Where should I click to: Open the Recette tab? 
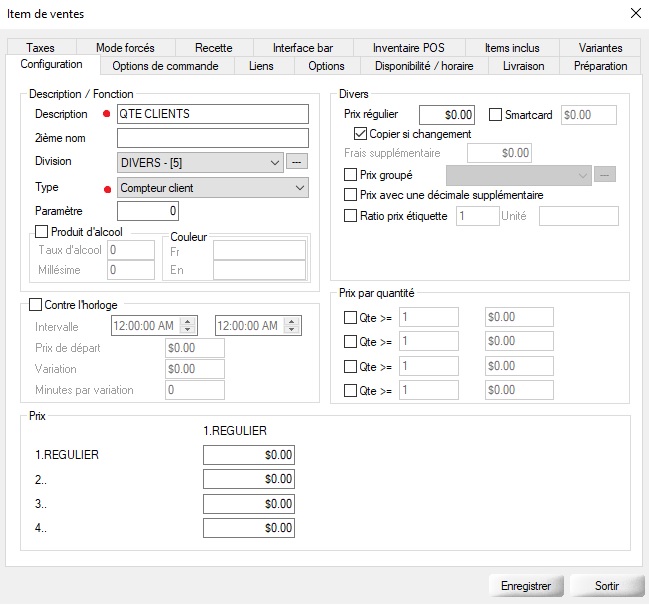coord(214,48)
